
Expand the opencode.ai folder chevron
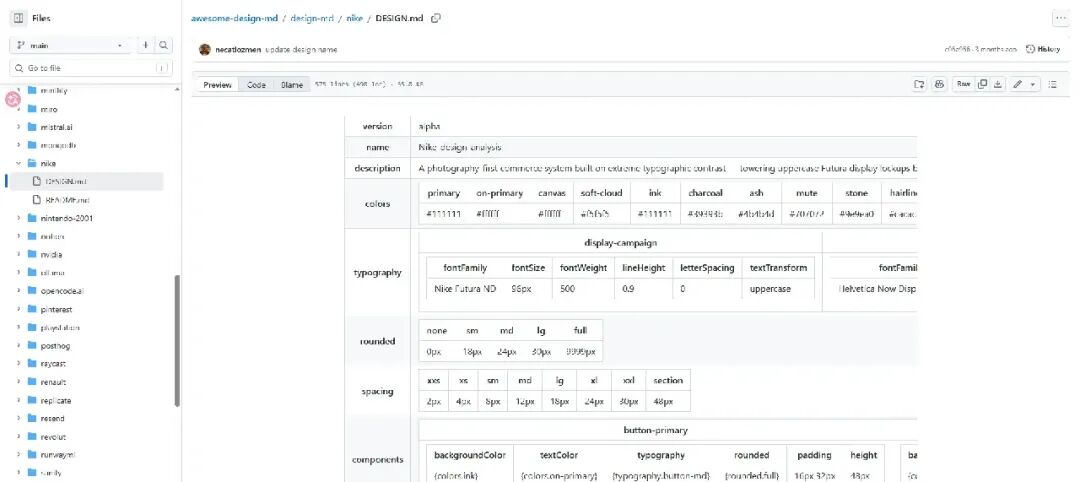[19, 291]
